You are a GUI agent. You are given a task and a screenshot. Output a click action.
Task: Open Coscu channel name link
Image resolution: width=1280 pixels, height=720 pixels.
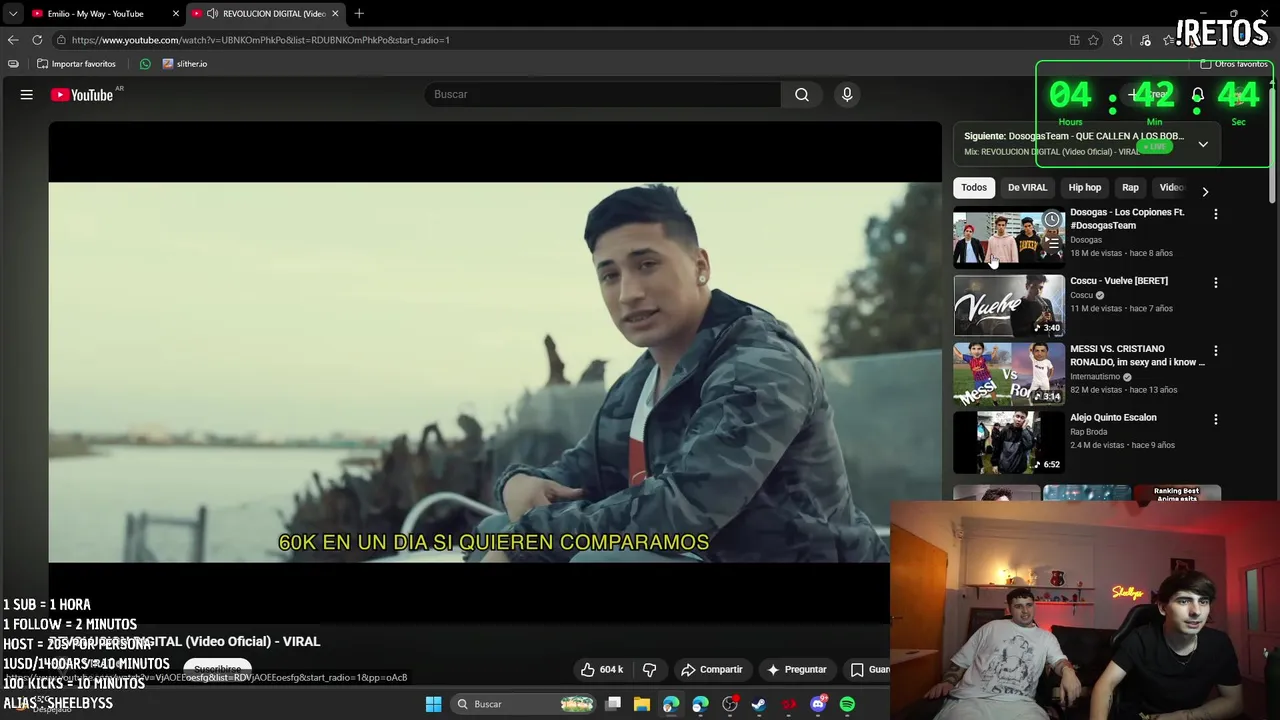(1082, 295)
